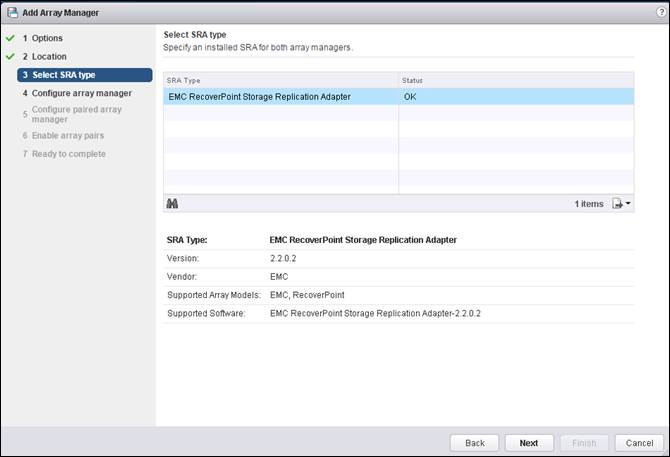Select step 6 Enable array pairs
670x457 pixels.
pyautogui.click(x=63, y=135)
